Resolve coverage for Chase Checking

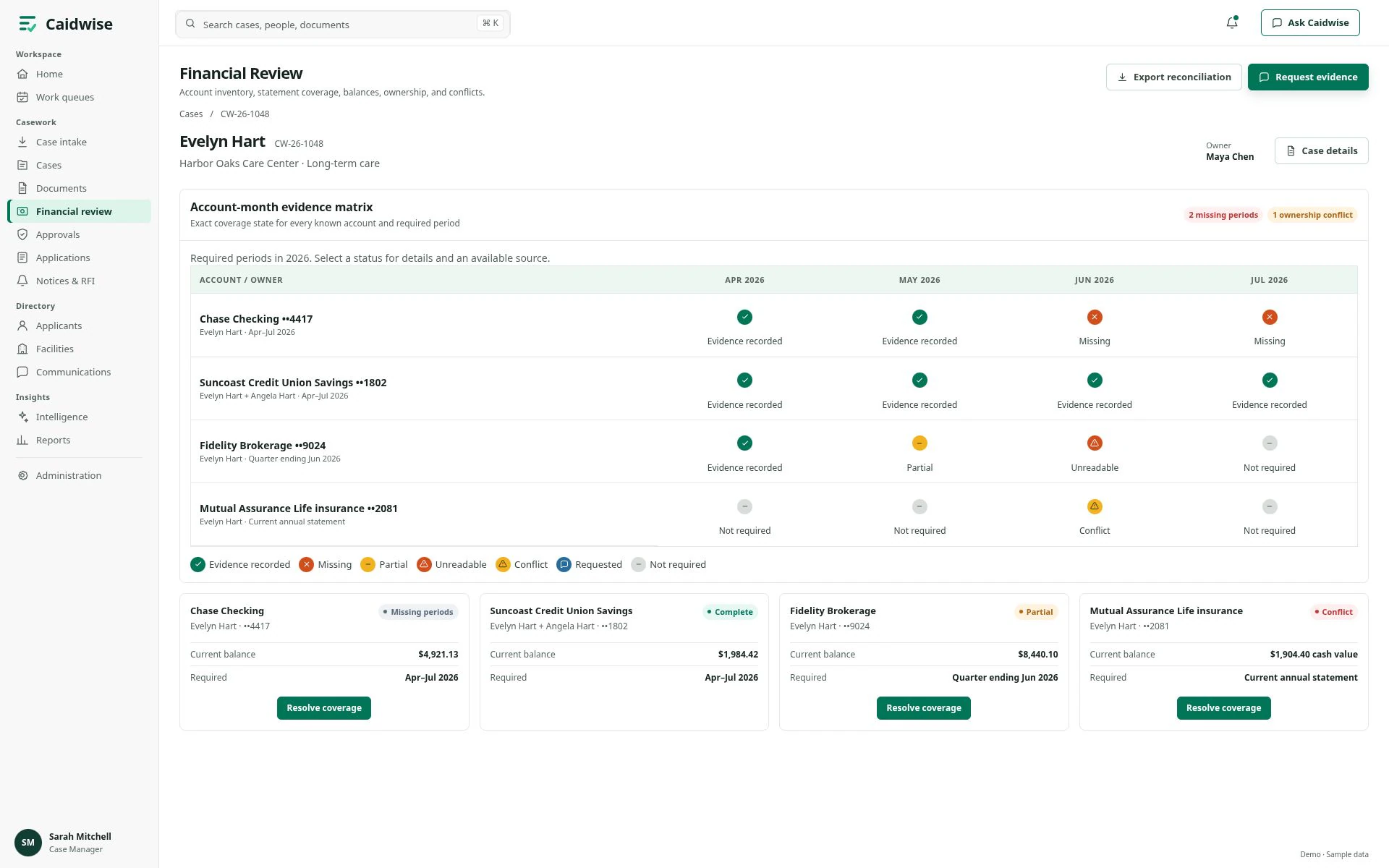[x=324, y=708]
